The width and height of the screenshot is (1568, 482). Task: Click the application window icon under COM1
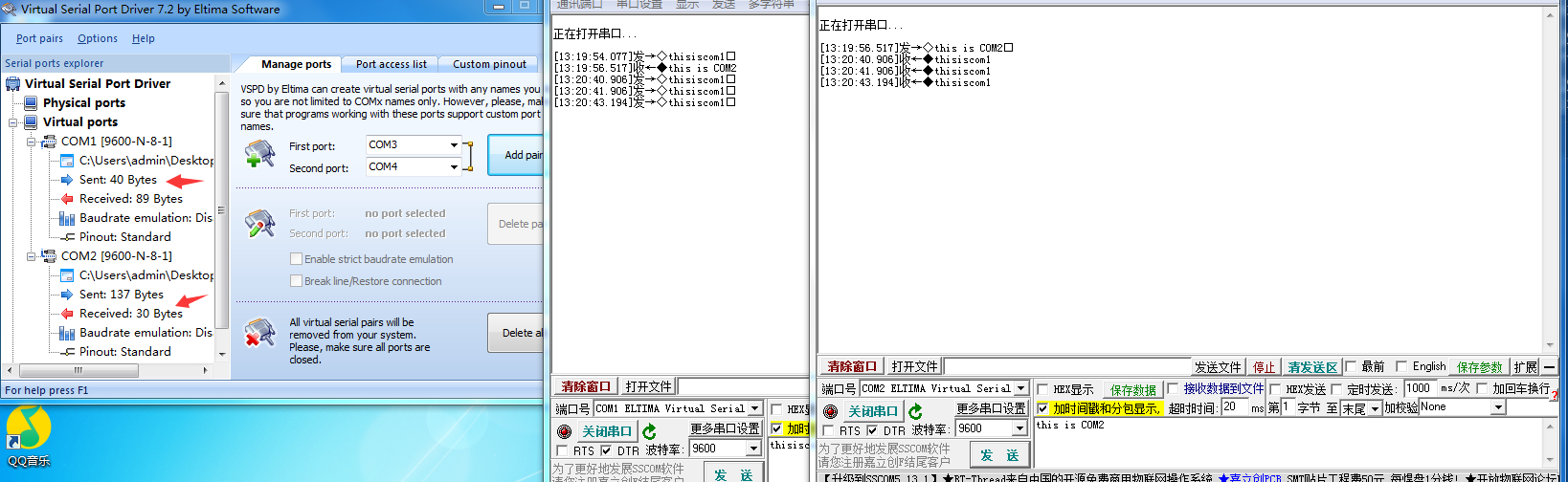(67, 161)
